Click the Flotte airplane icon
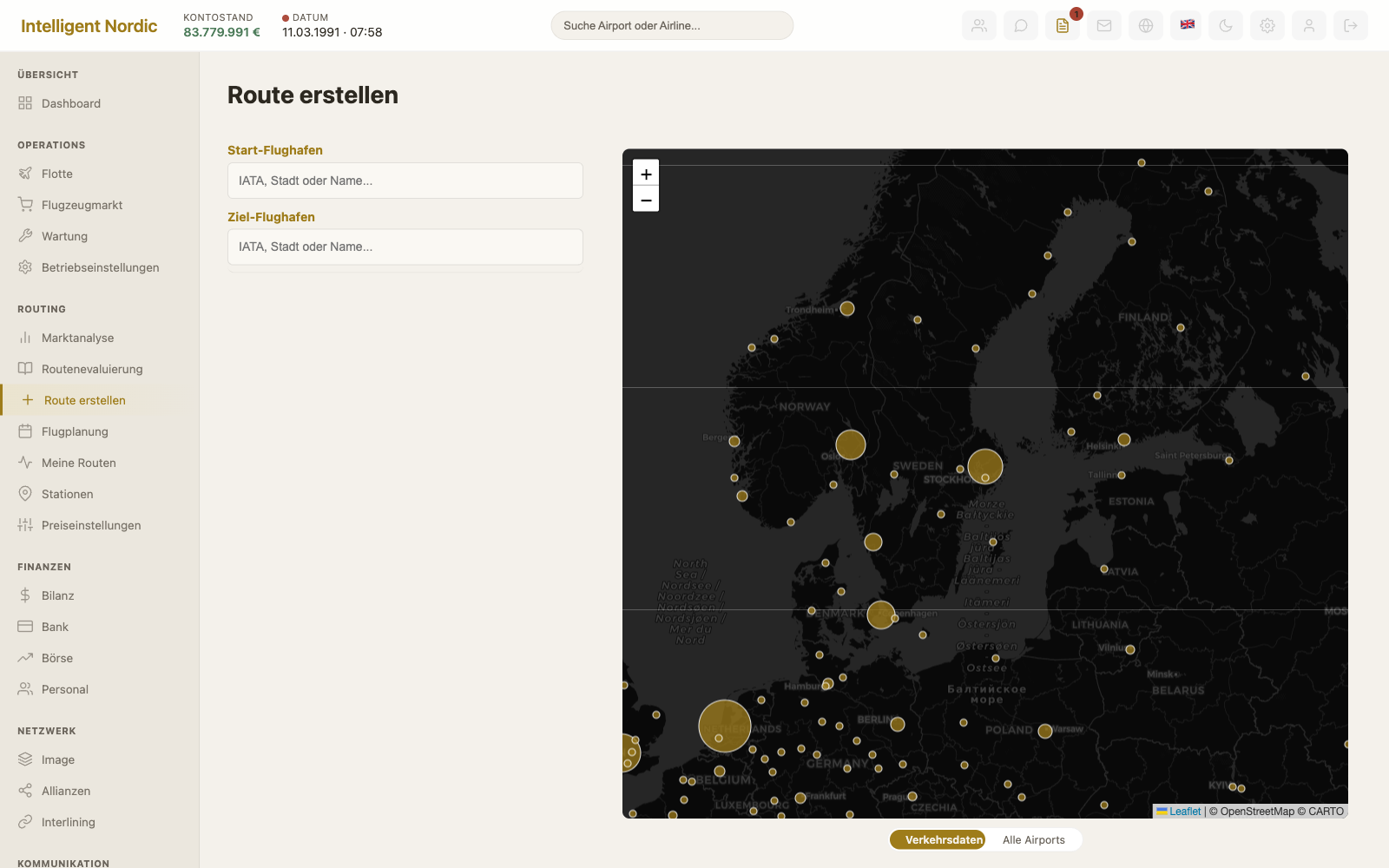The height and width of the screenshot is (868, 1389). coord(25,174)
